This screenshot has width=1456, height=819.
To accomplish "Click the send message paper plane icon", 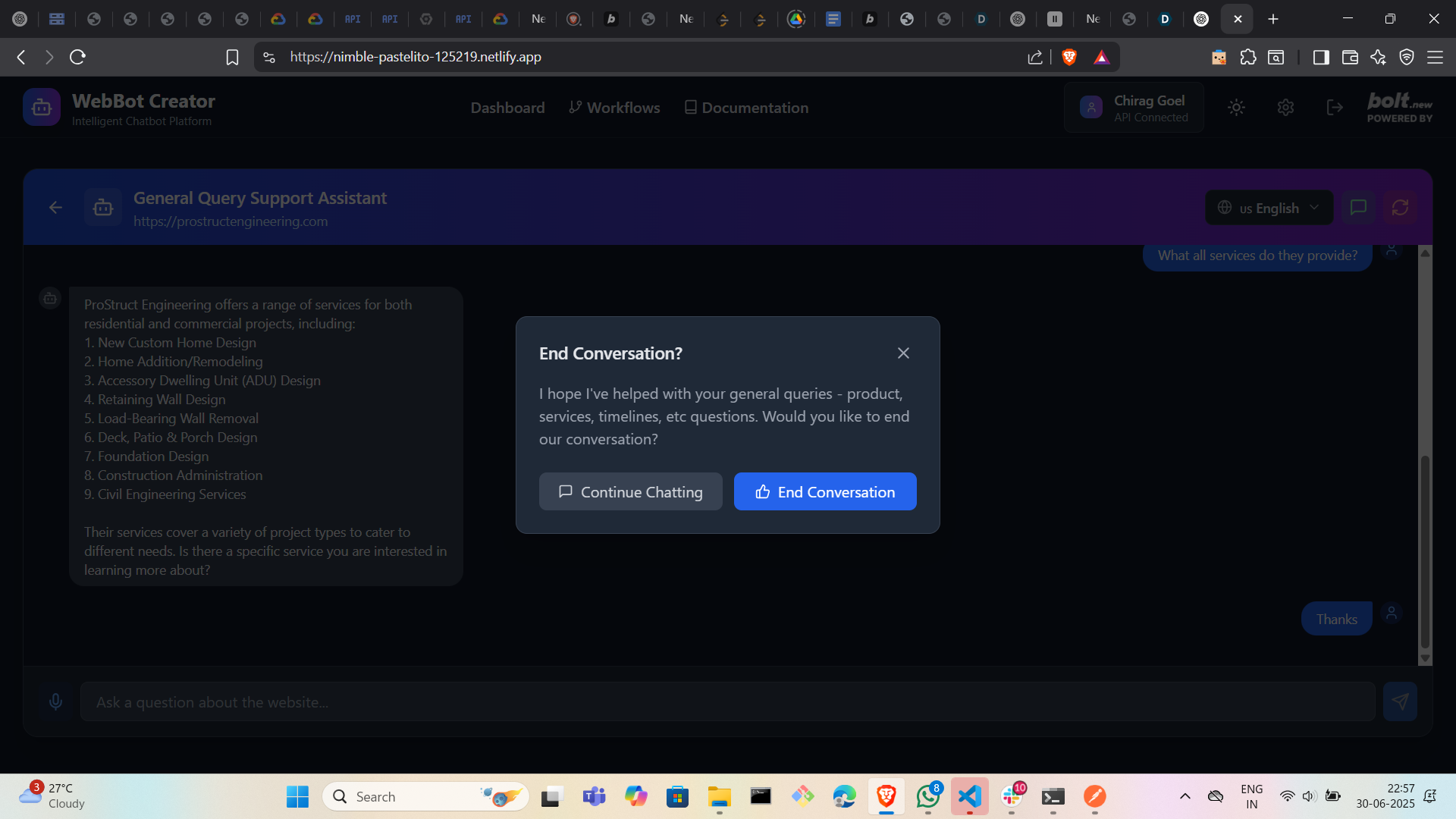I will pos(1400,702).
